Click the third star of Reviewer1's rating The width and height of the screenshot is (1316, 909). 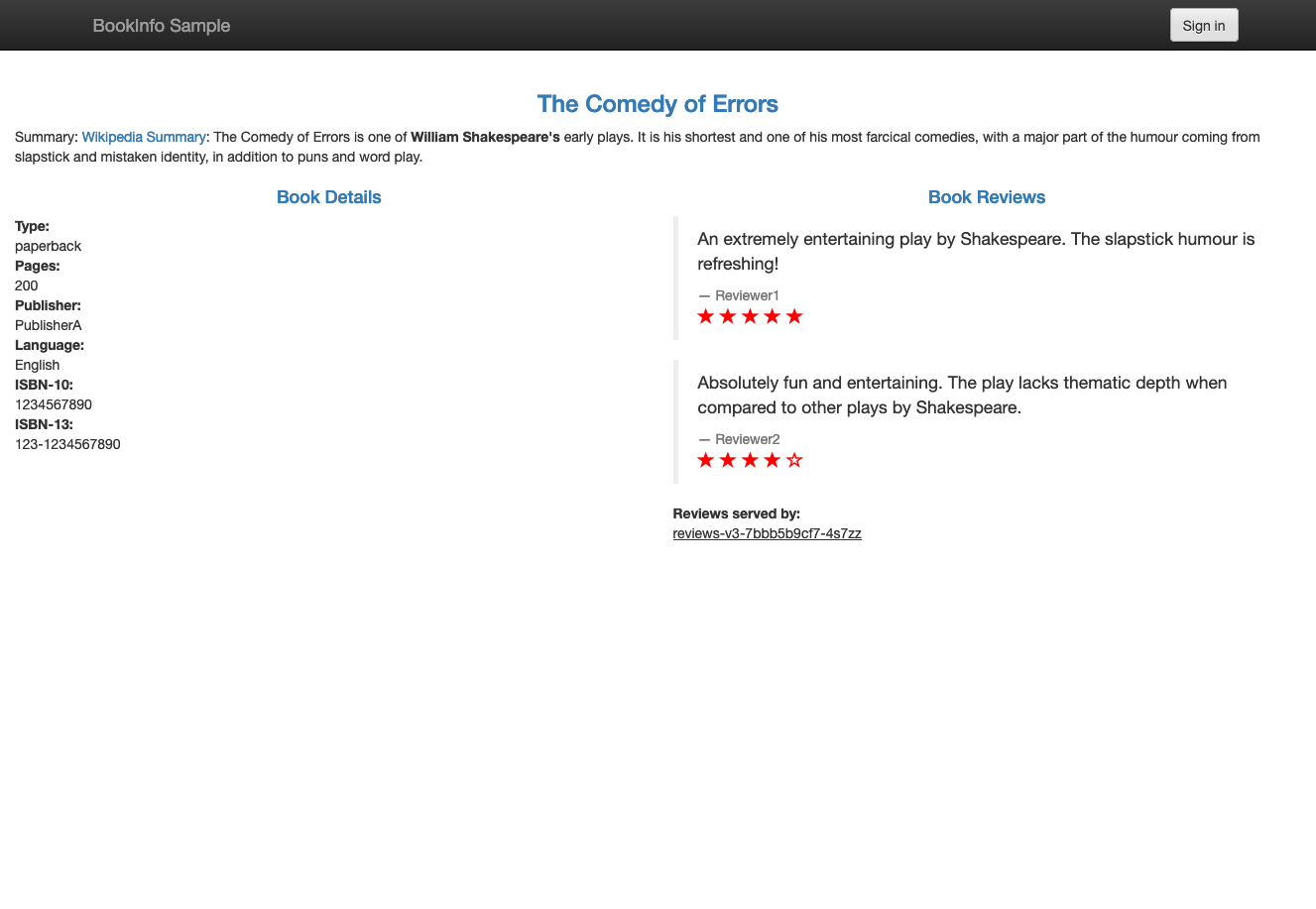point(750,316)
